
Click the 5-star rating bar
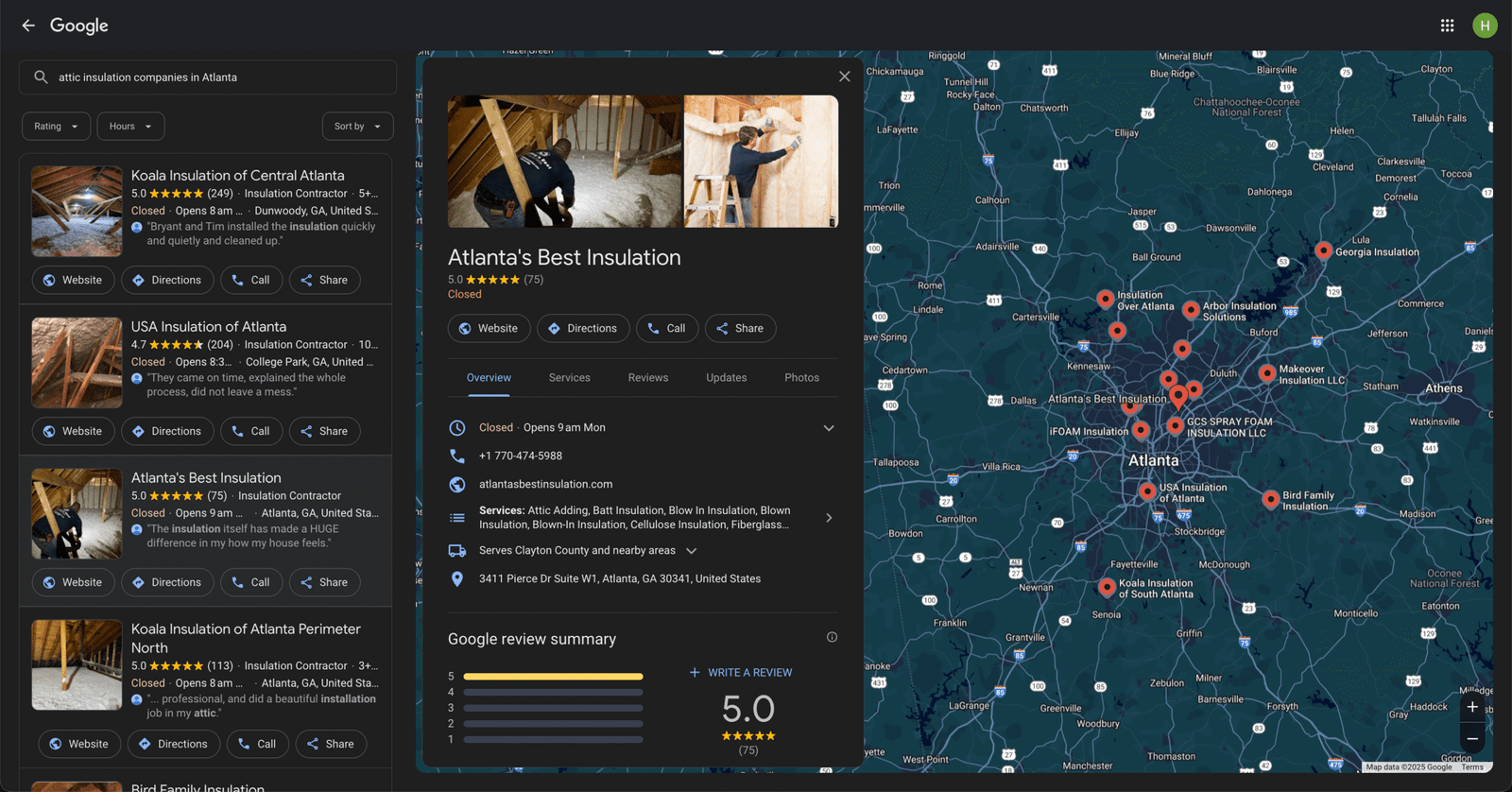[x=553, y=677]
